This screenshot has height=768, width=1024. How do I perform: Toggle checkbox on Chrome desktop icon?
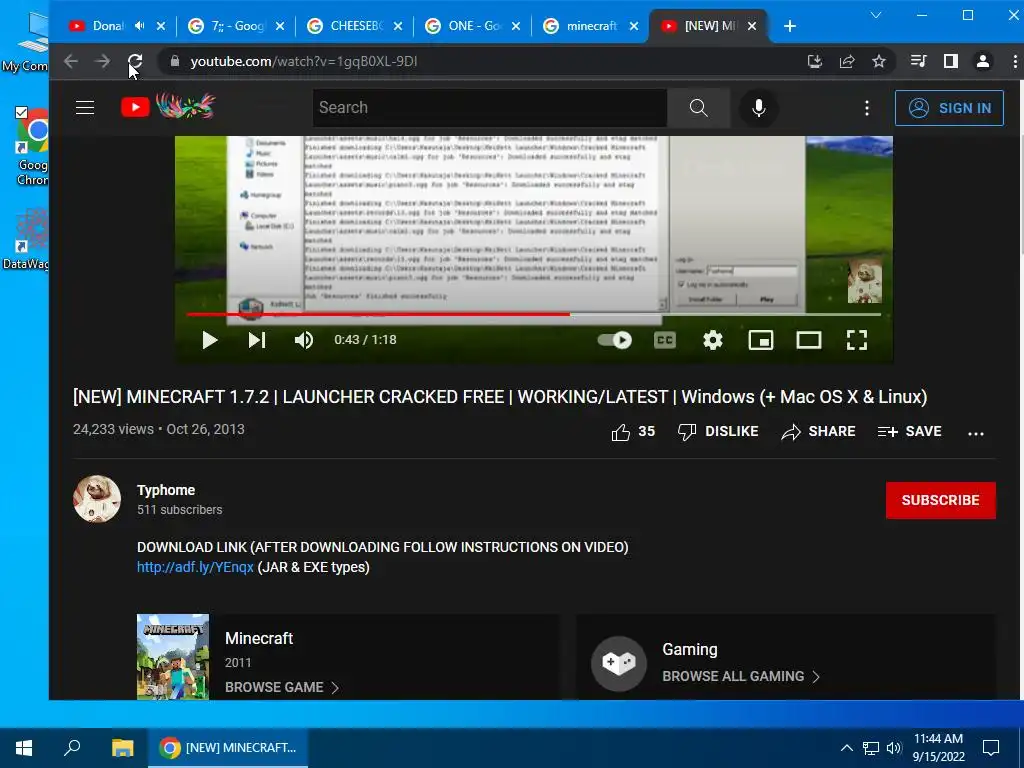22,112
